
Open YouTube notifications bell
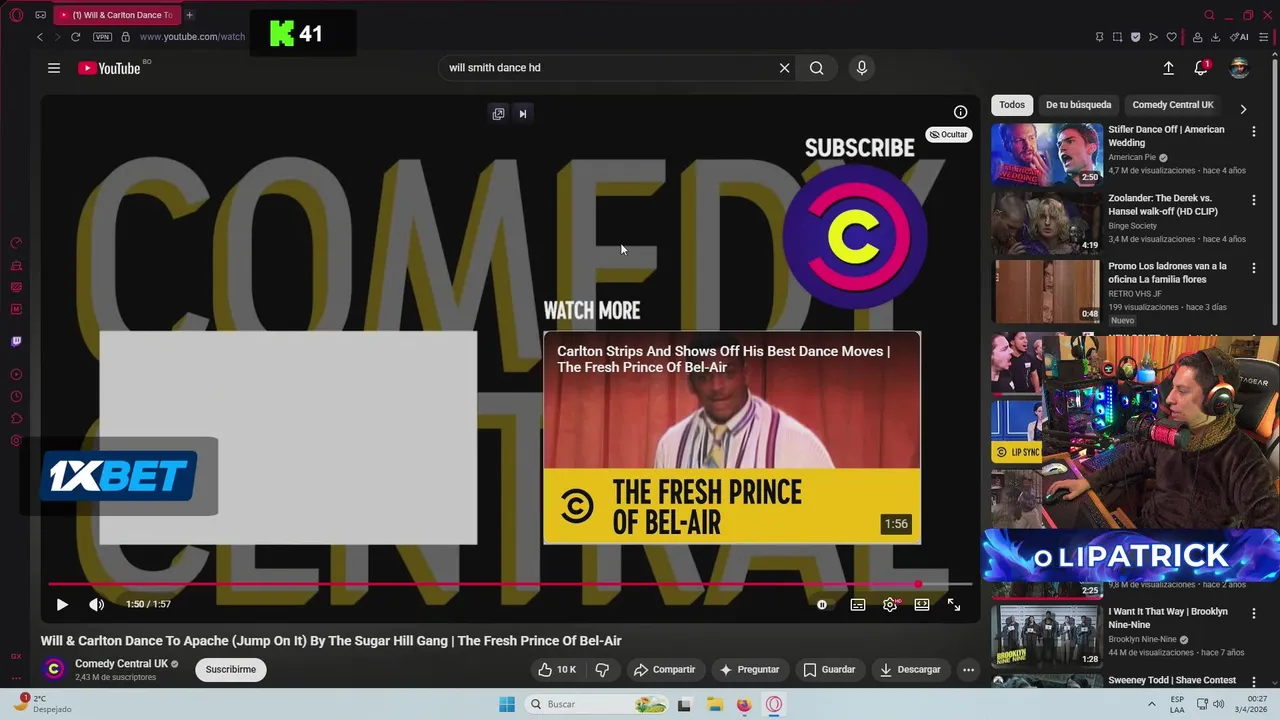point(1201,68)
